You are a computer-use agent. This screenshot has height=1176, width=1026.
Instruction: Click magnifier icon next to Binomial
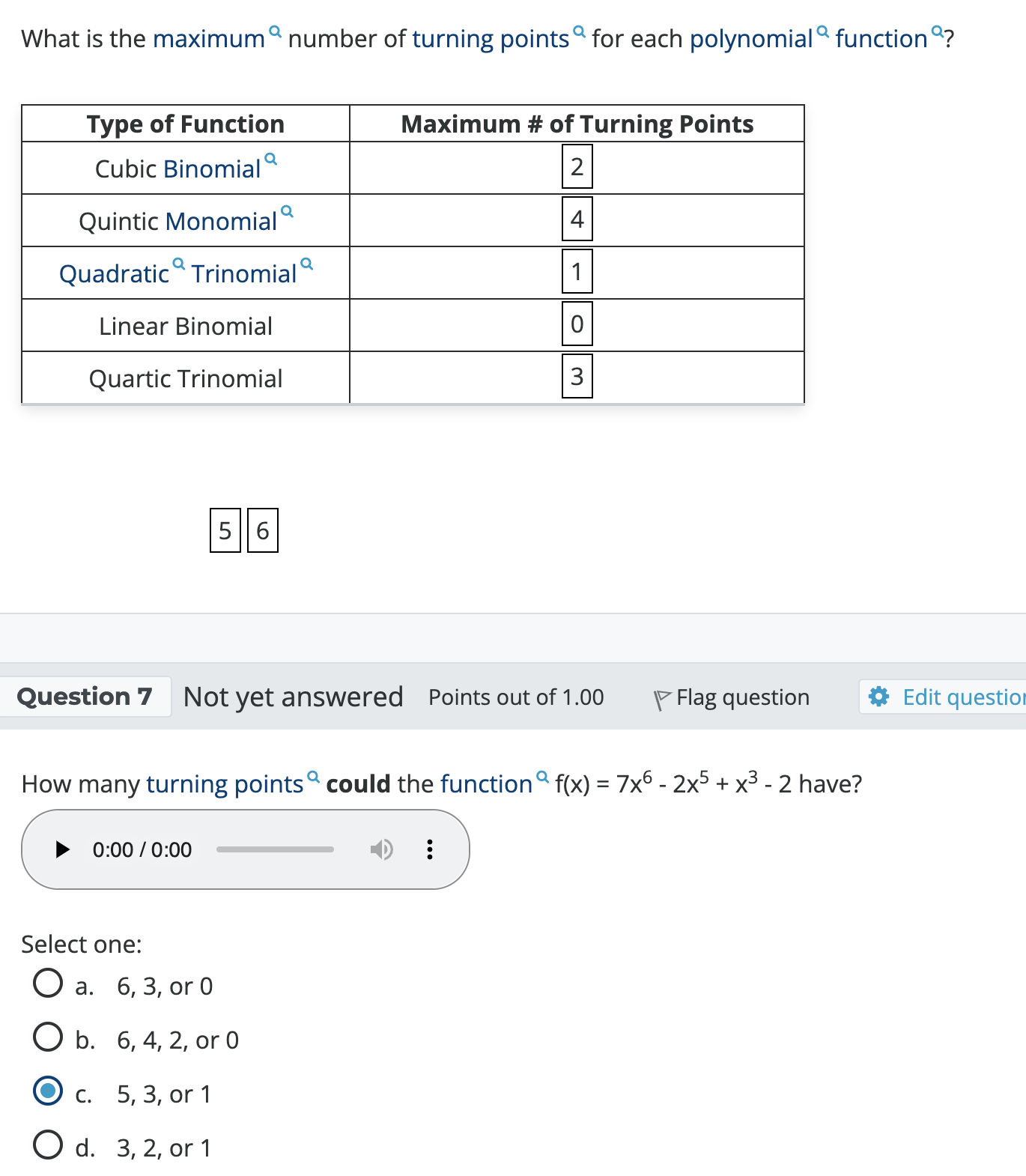[271, 159]
